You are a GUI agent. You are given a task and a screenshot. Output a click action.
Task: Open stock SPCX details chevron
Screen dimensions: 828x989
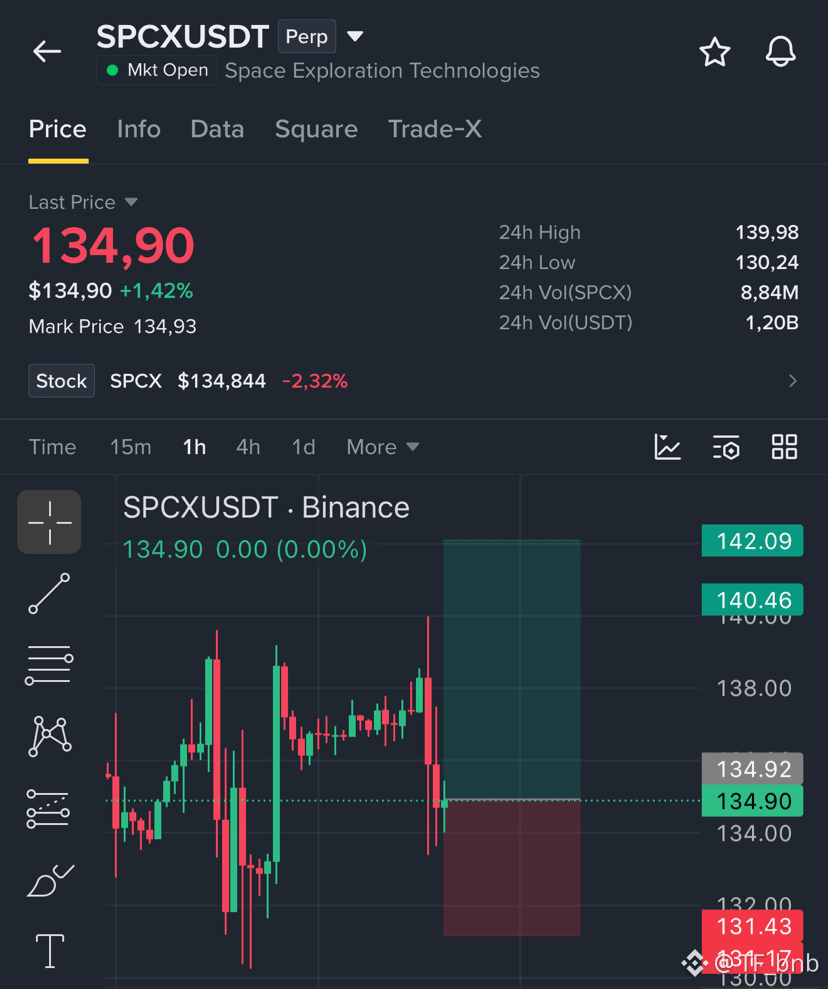[793, 381]
